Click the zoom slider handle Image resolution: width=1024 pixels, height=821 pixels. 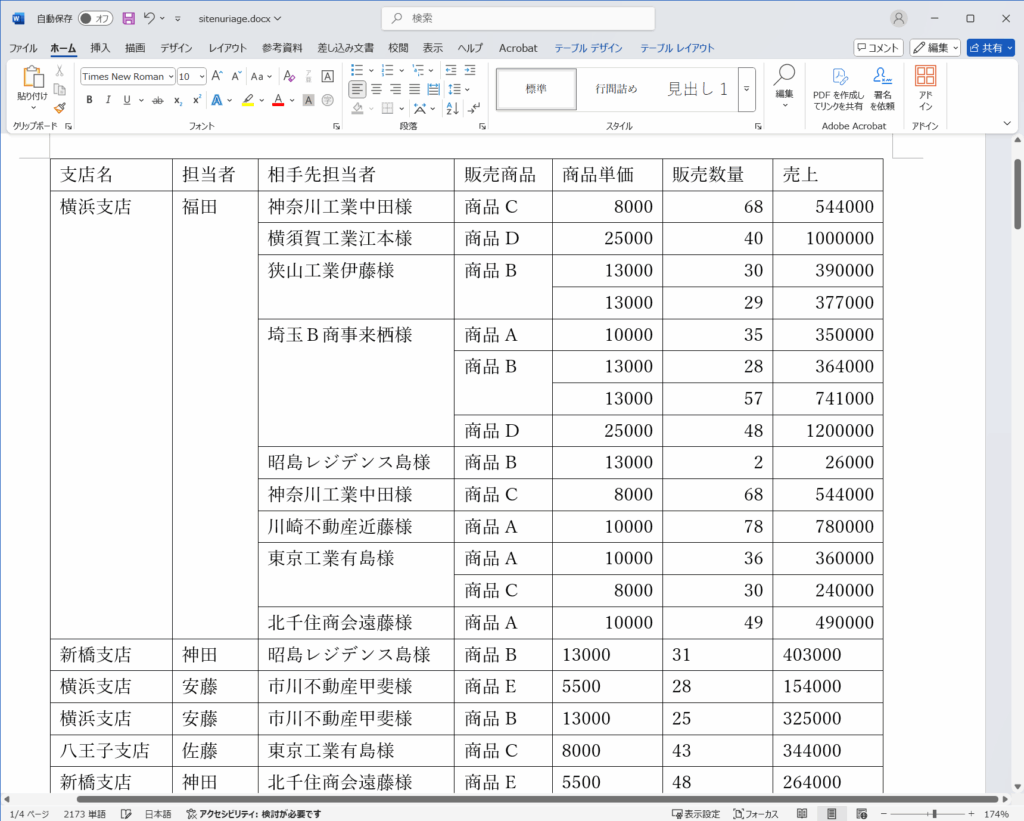point(934,814)
